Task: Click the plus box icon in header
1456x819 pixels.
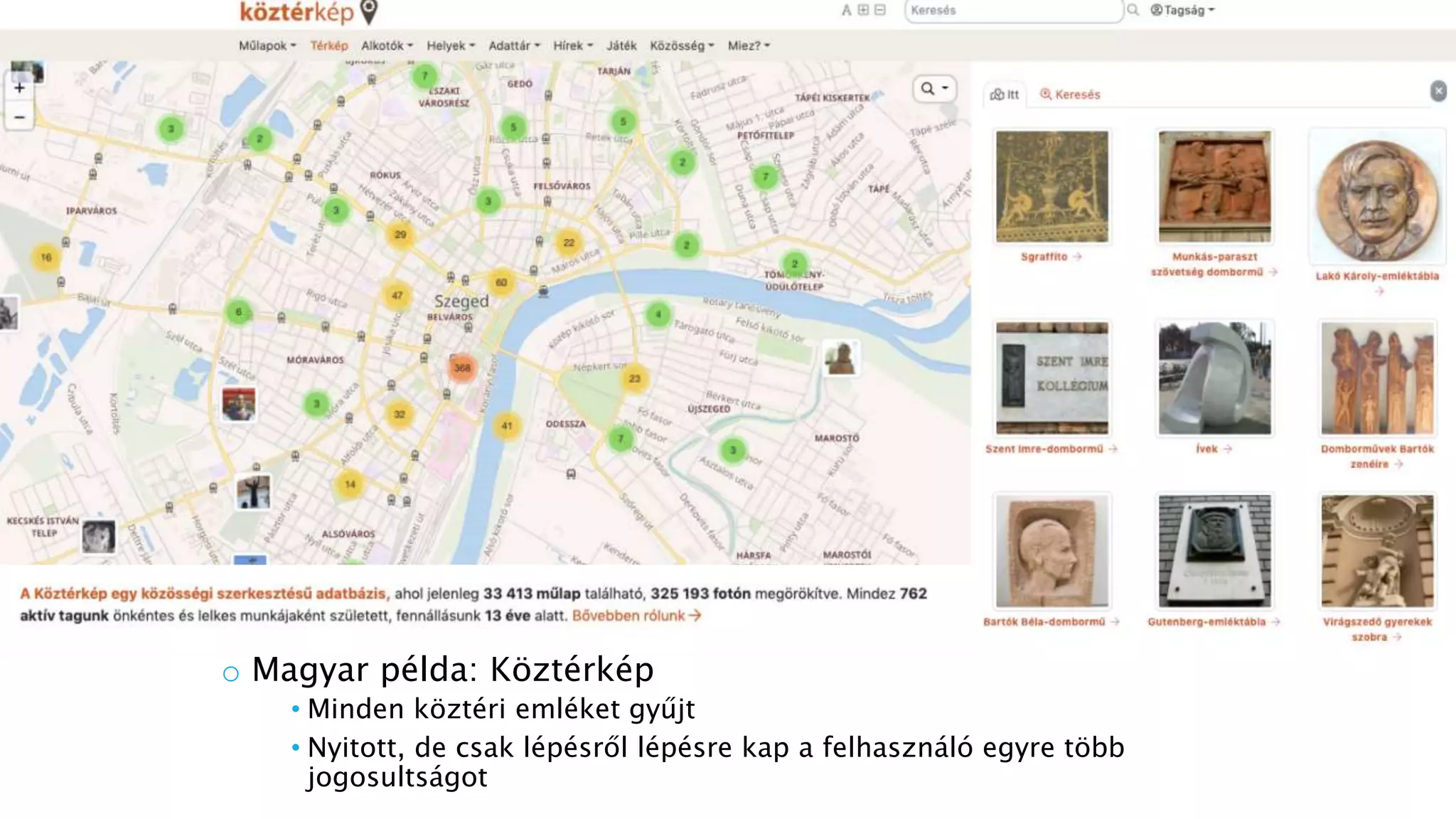Action: (x=863, y=10)
